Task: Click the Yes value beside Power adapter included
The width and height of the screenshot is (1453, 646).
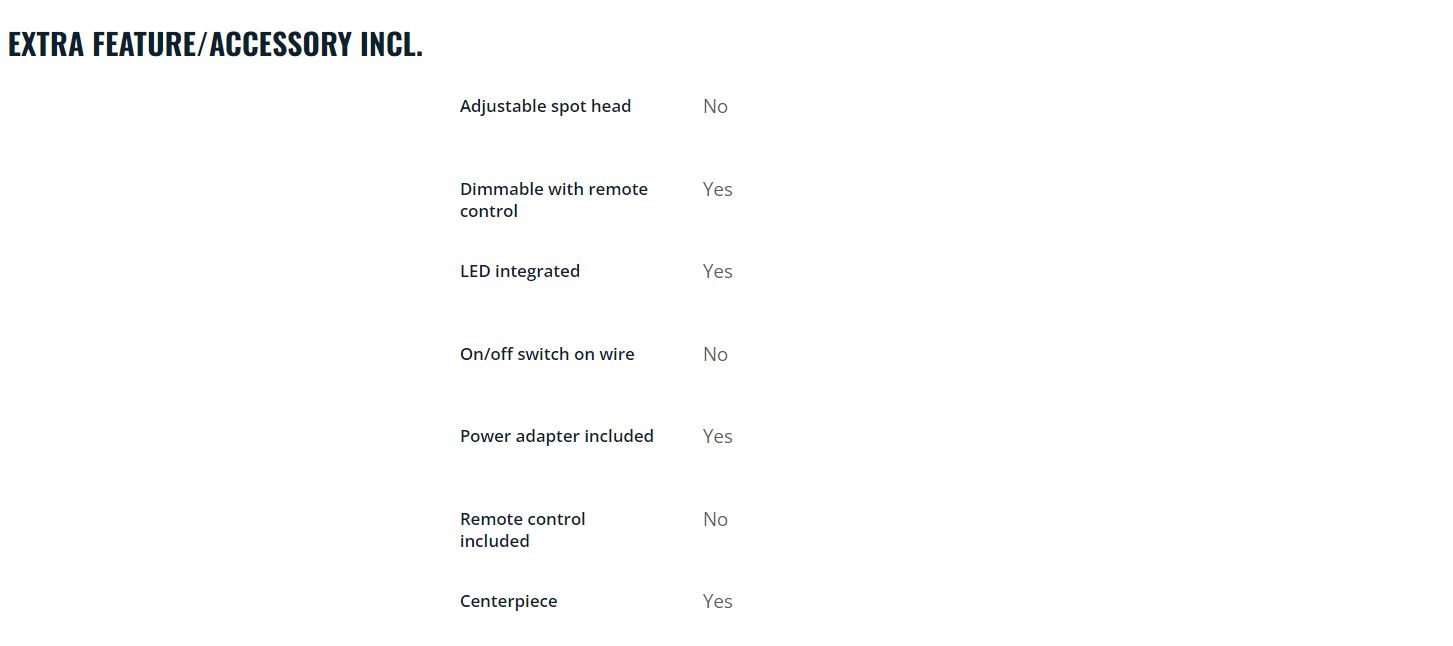Action: (x=718, y=436)
